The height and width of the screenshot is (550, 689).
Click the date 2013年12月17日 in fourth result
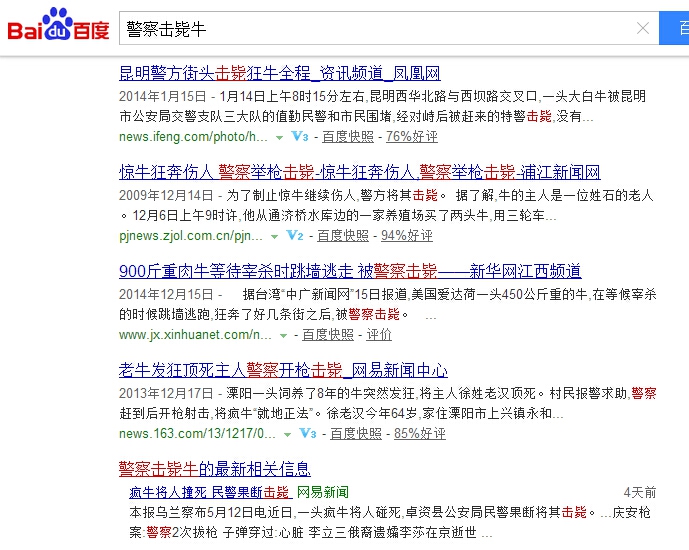click(166, 393)
